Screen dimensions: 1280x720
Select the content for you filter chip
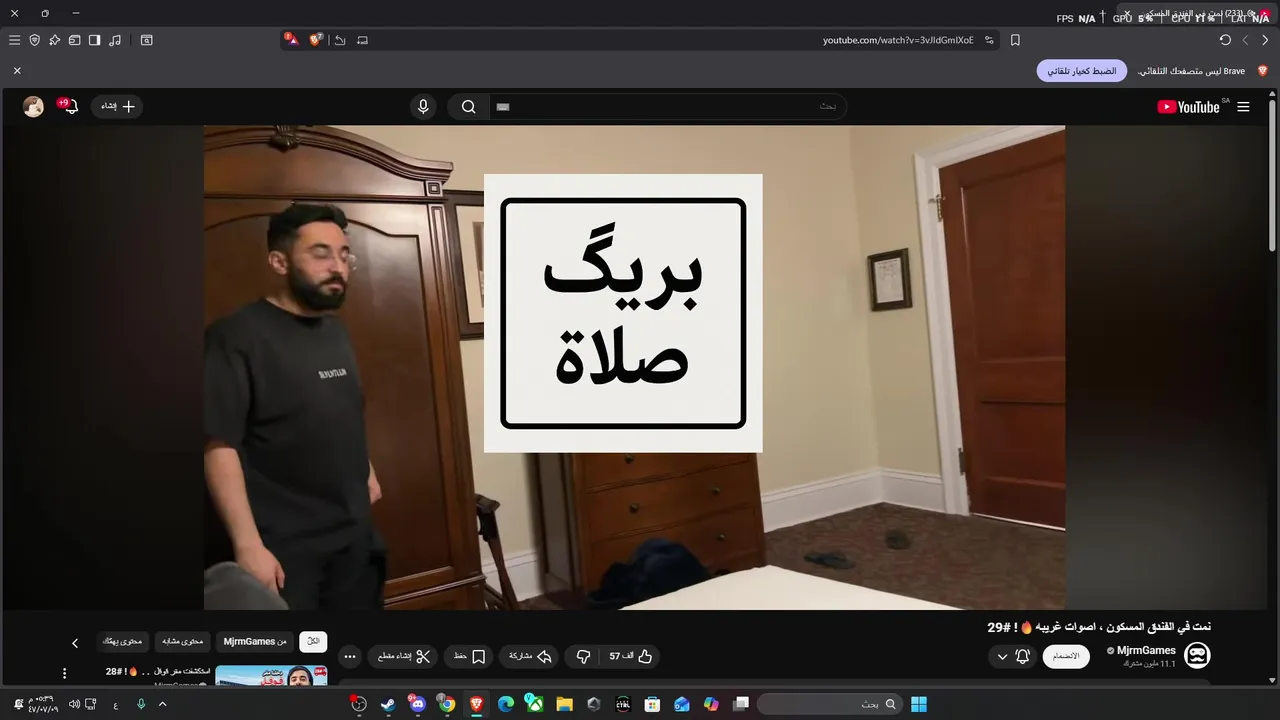pos(123,641)
